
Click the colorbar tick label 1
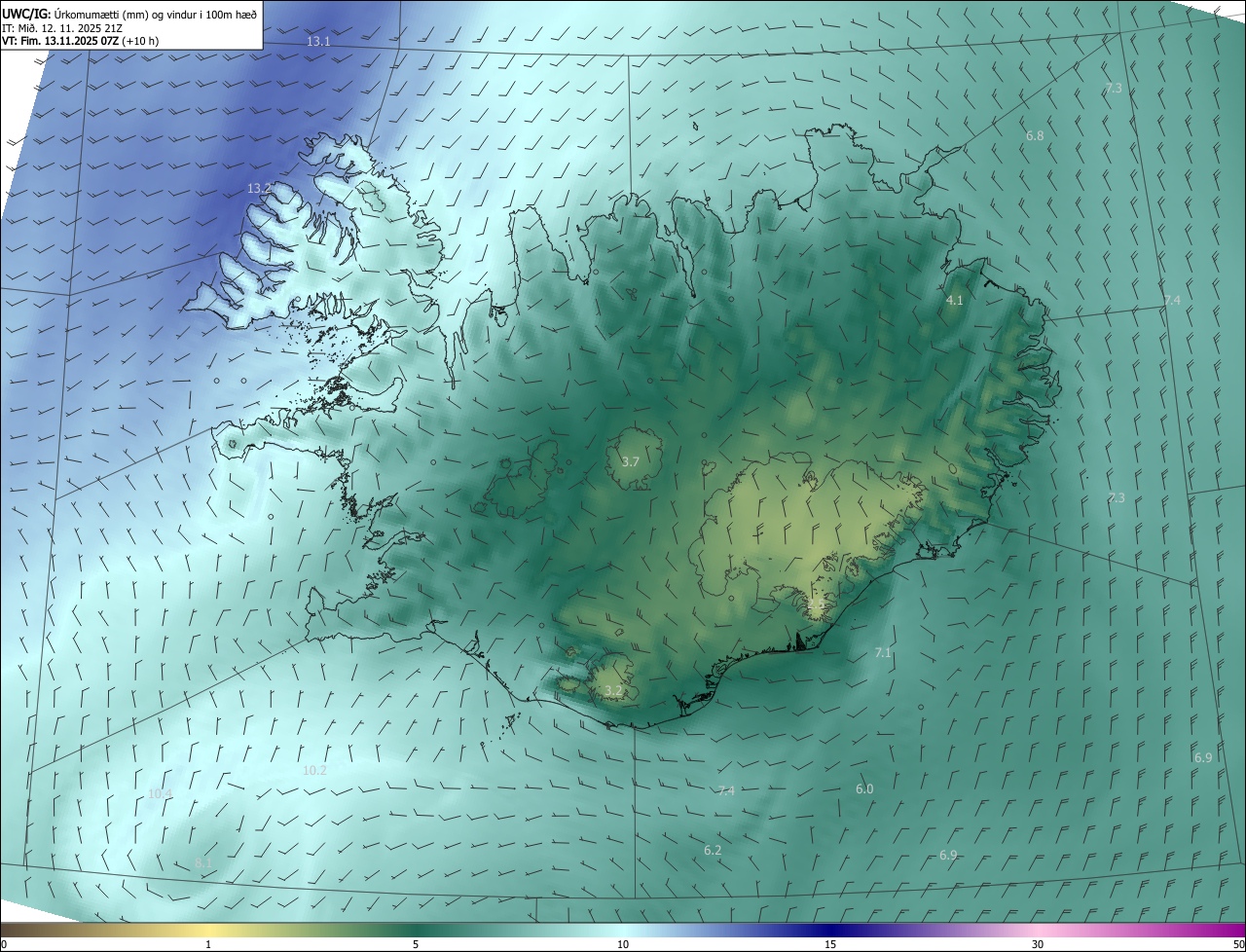tap(208, 945)
